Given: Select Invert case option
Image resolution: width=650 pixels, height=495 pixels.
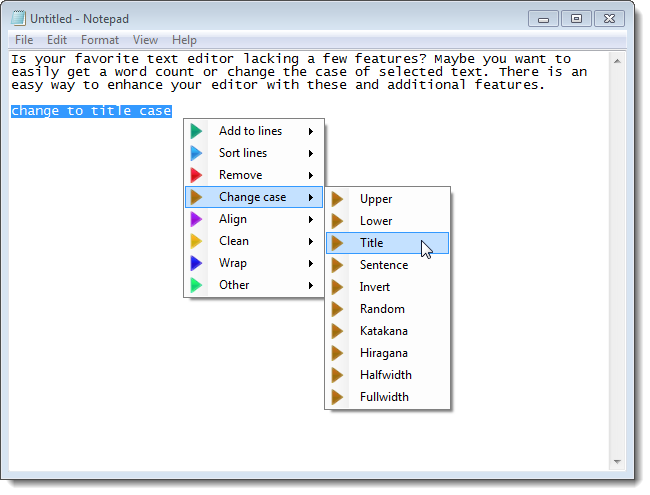Looking at the screenshot, I should [387, 287].
